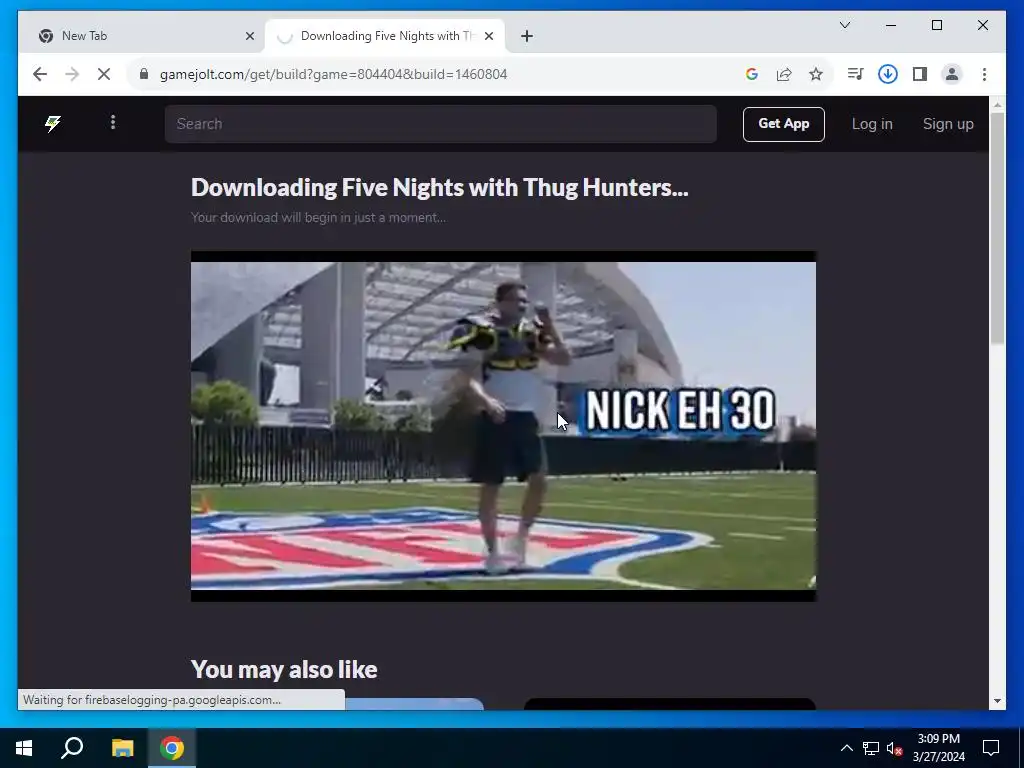Switch to the New Tab tab
This screenshot has width=1024, height=768.
142,36
